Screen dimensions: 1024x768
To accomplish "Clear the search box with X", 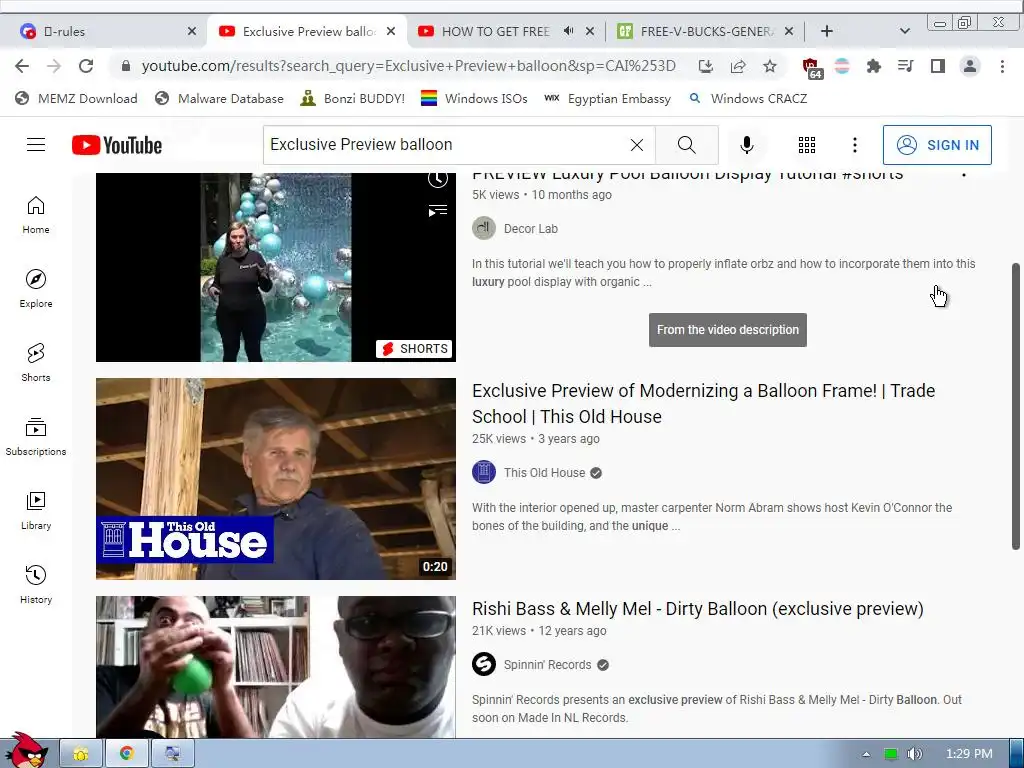I will (637, 145).
